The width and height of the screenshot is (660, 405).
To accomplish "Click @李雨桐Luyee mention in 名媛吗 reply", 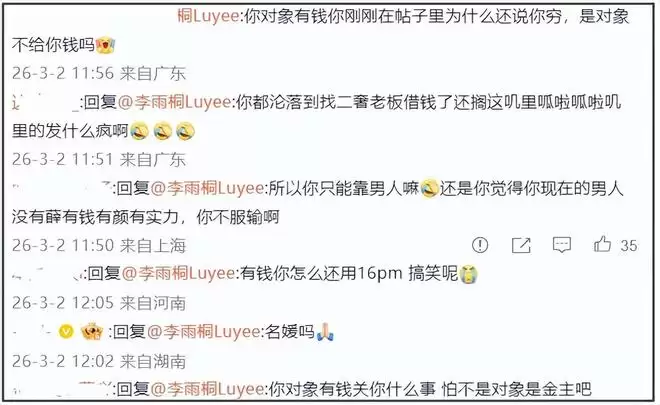I will pyautogui.click(x=203, y=332).
